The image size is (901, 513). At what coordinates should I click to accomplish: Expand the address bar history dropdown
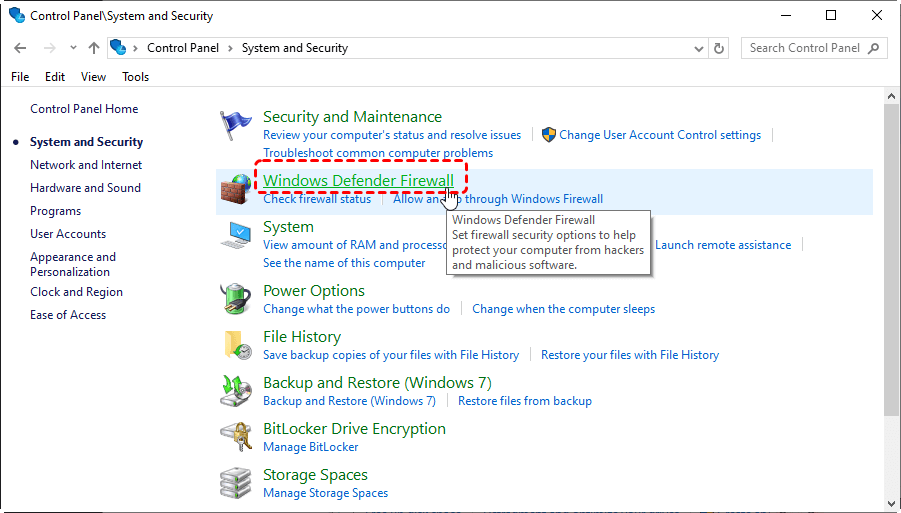click(x=698, y=48)
